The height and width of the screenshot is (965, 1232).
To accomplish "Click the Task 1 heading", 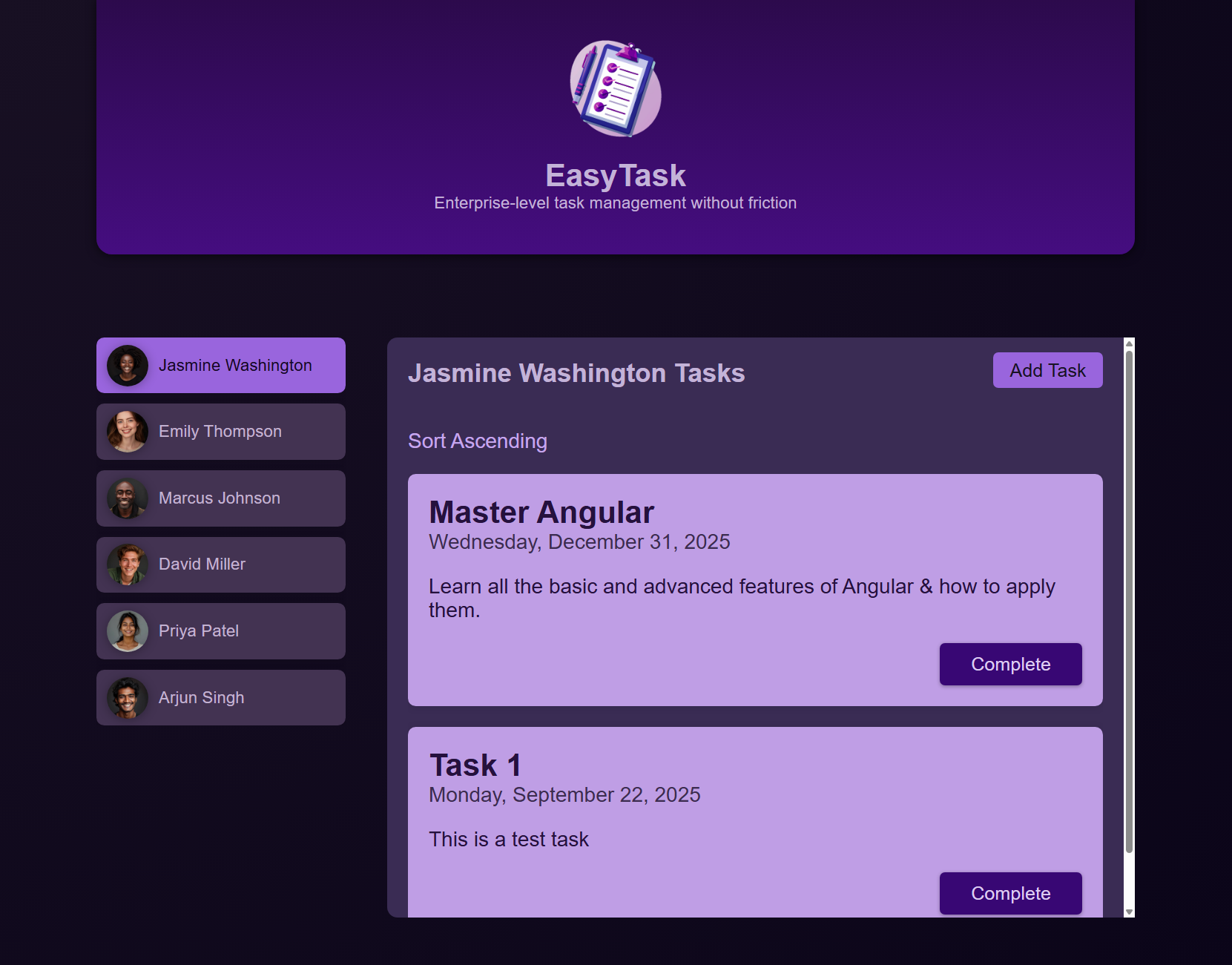I will 475,765.
